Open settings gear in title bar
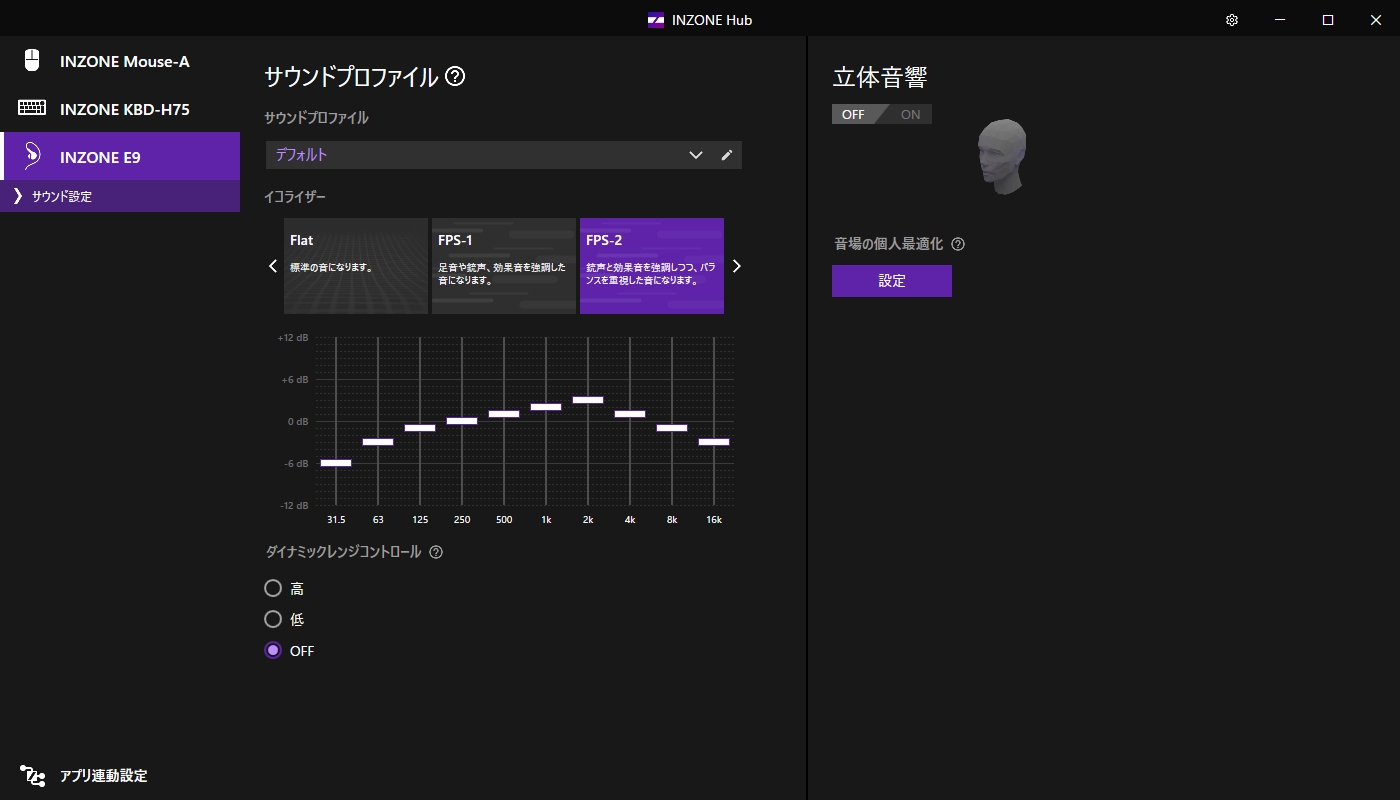This screenshot has width=1400, height=800. 1232,20
